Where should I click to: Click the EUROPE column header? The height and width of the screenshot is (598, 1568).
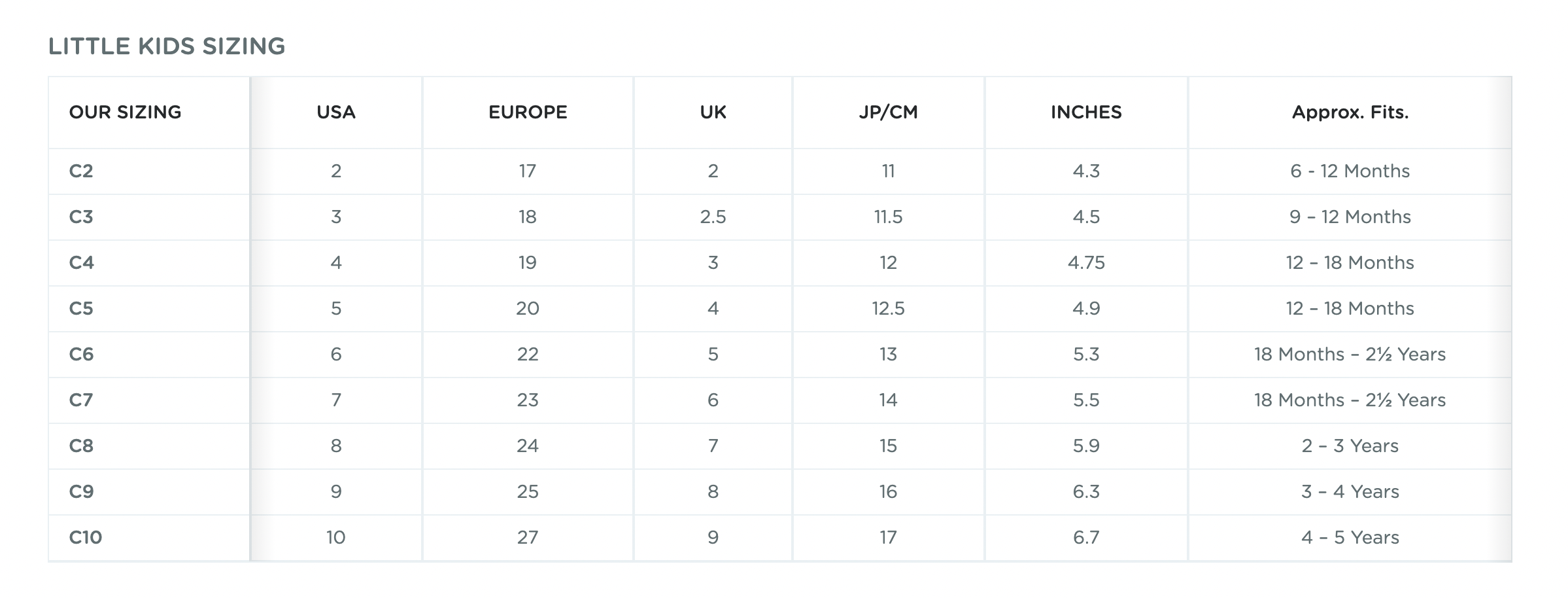[528, 113]
